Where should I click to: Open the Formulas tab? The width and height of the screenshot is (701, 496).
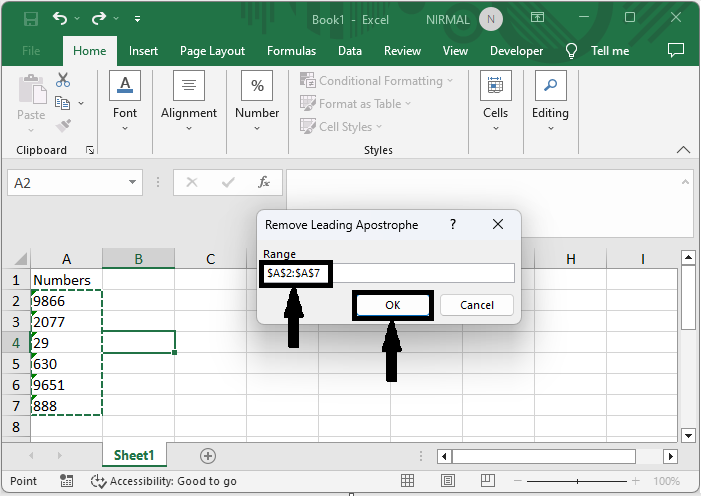(x=291, y=51)
